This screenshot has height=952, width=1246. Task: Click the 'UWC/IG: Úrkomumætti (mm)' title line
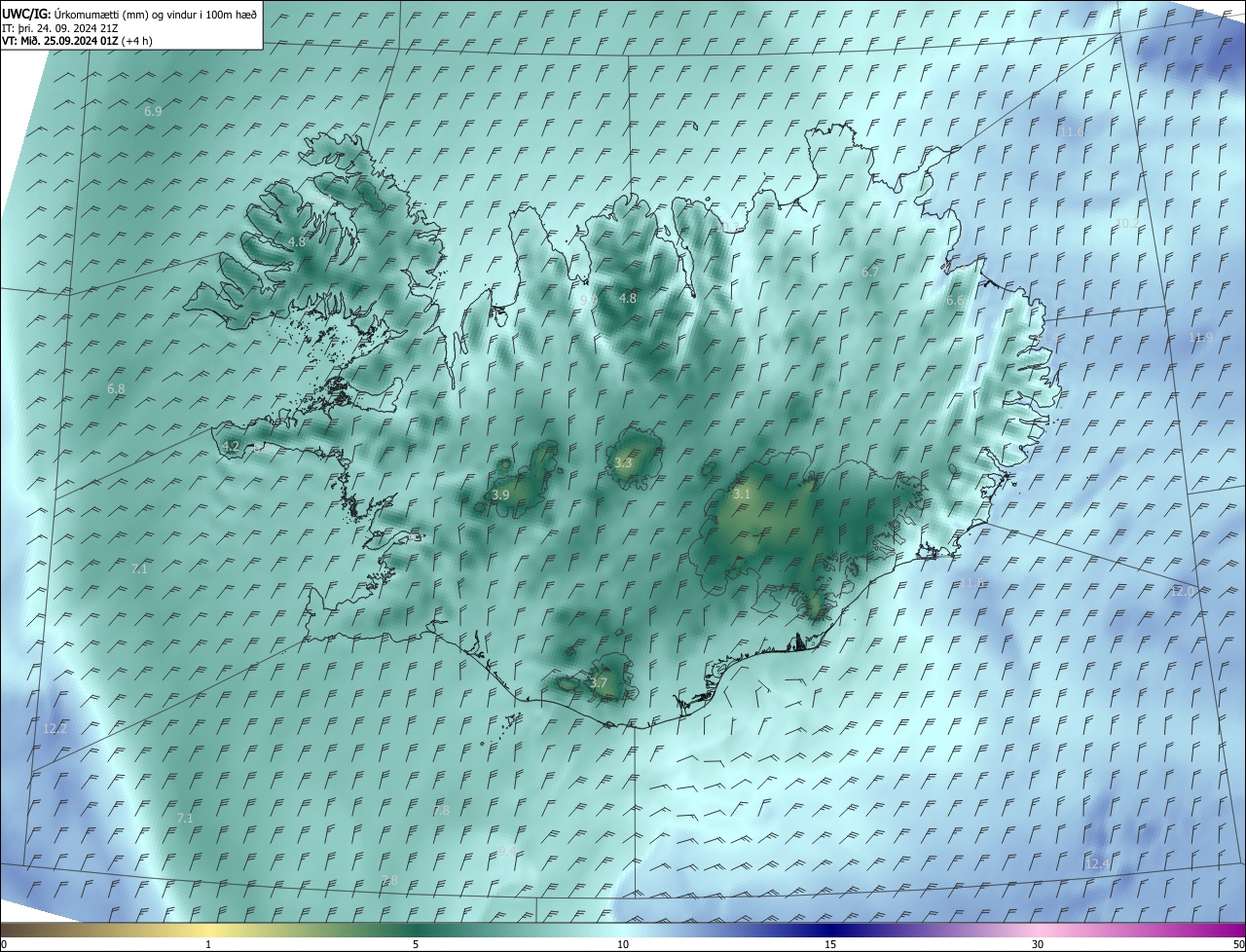128,14
